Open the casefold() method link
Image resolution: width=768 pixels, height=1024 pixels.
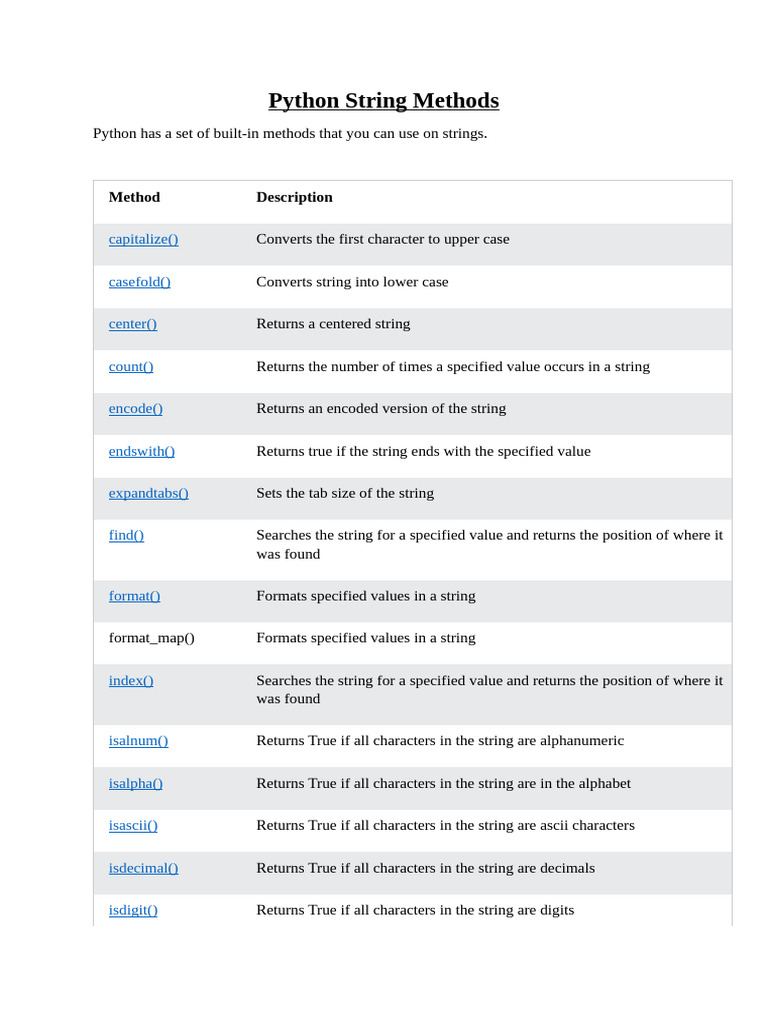click(139, 281)
